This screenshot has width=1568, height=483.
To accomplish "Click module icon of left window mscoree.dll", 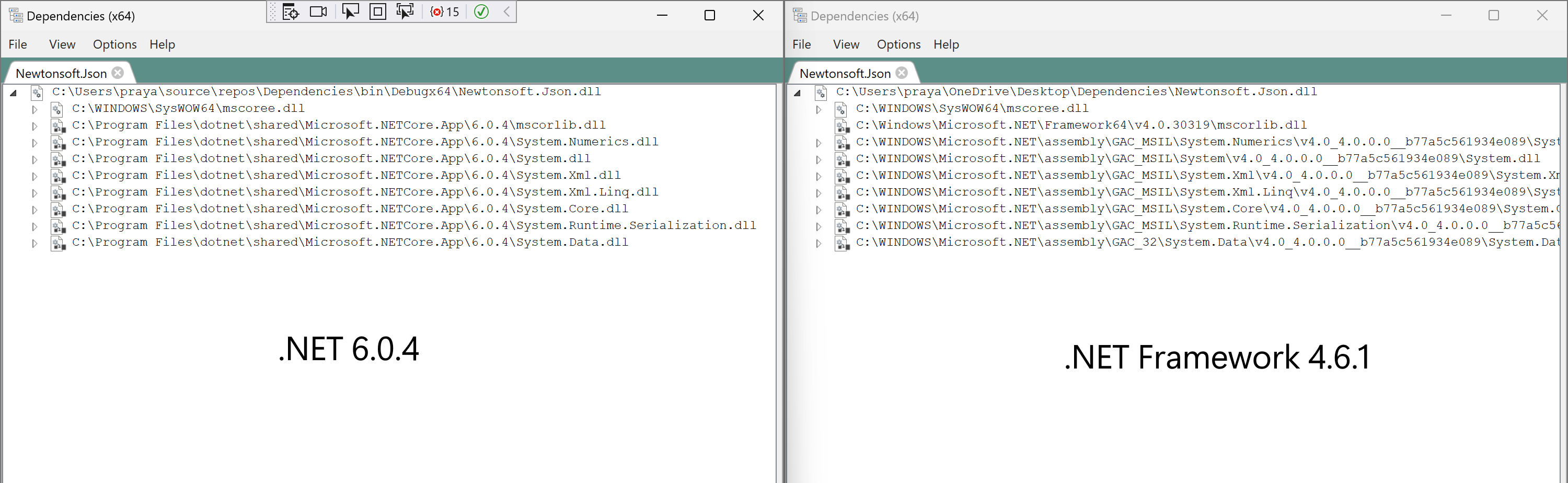I will click(57, 110).
